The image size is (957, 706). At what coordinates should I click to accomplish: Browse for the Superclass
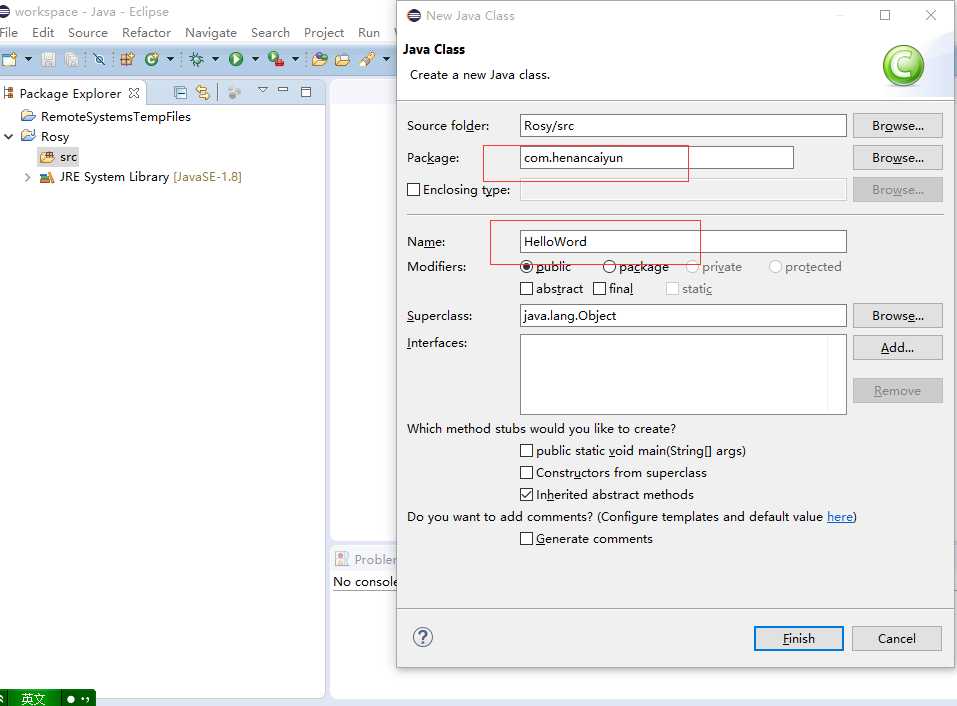click(898, 315)
